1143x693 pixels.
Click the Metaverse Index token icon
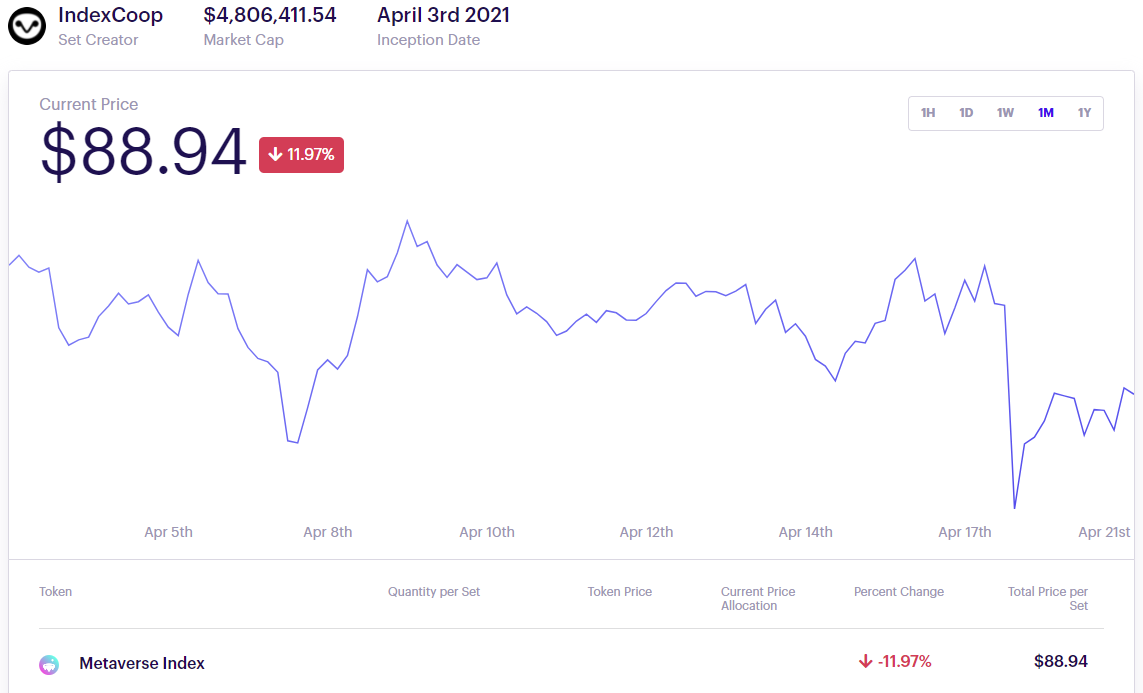pyautogui.click(x=49, y=664)
